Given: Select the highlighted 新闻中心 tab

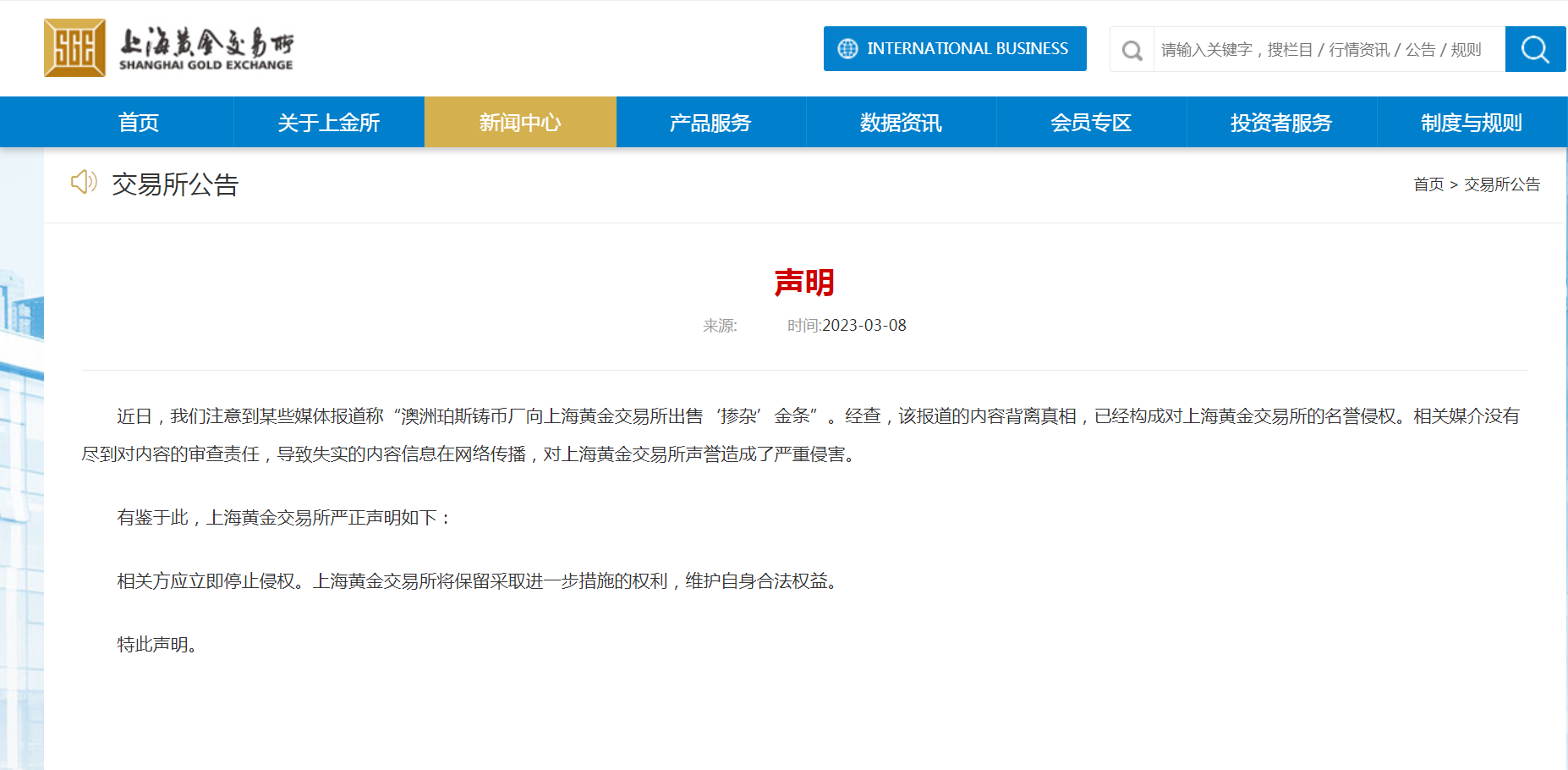Looking at the screenshot, I should [x=520, y=123].
